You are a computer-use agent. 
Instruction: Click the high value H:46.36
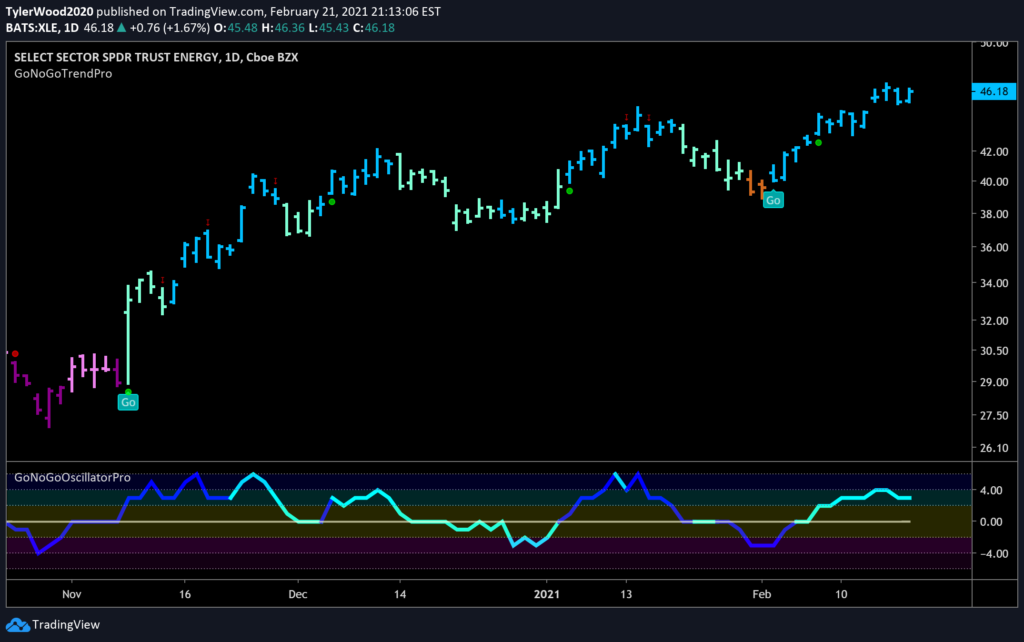click(283, 28)
